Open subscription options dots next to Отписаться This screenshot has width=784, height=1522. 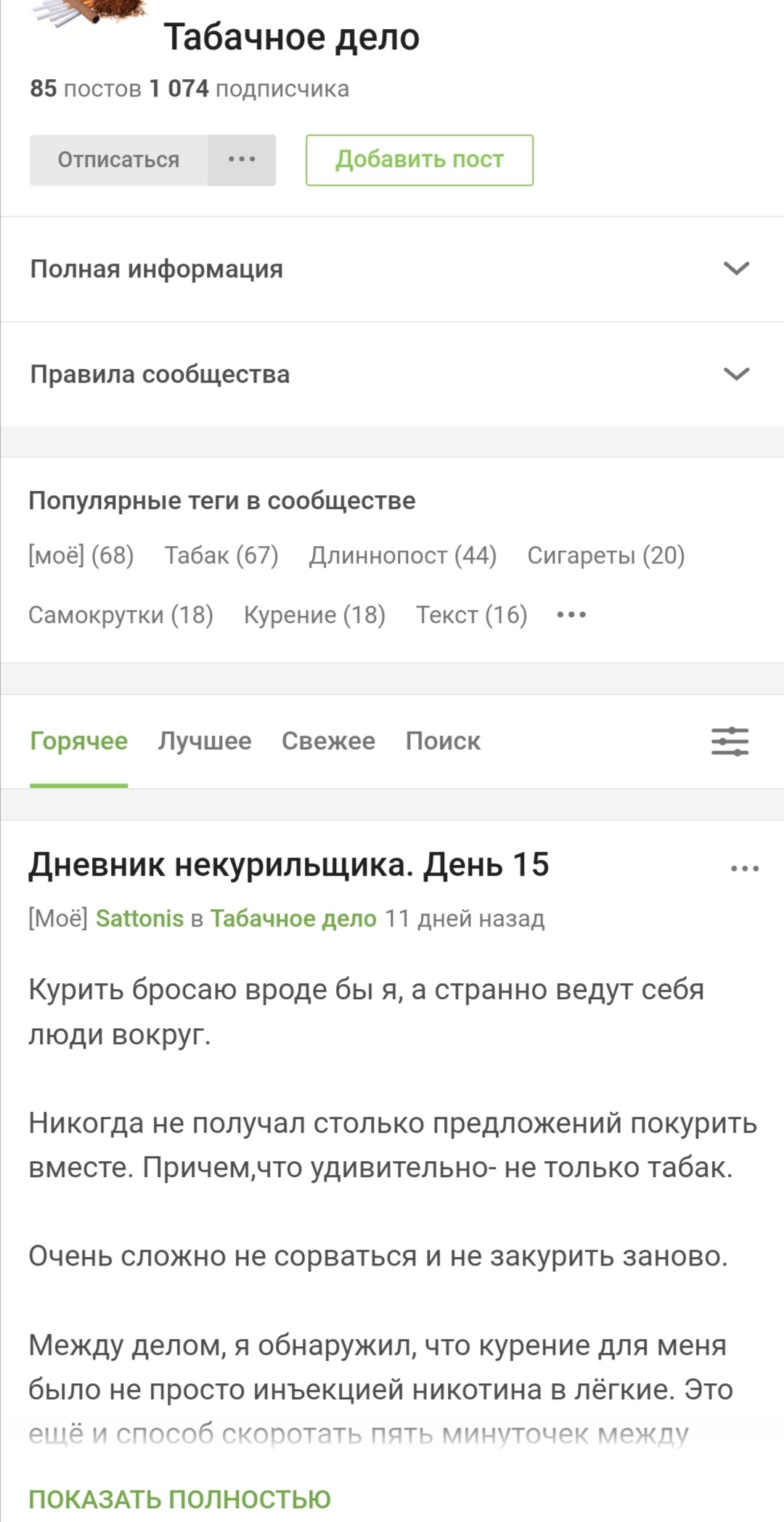click(242, 160)
